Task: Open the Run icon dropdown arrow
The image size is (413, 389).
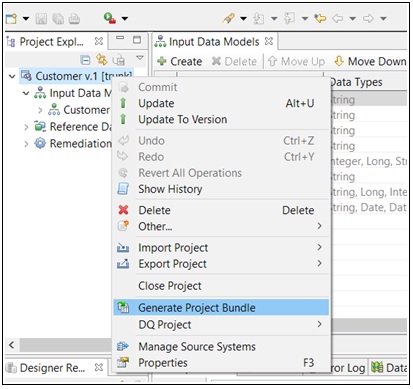Action: point(125,19)
